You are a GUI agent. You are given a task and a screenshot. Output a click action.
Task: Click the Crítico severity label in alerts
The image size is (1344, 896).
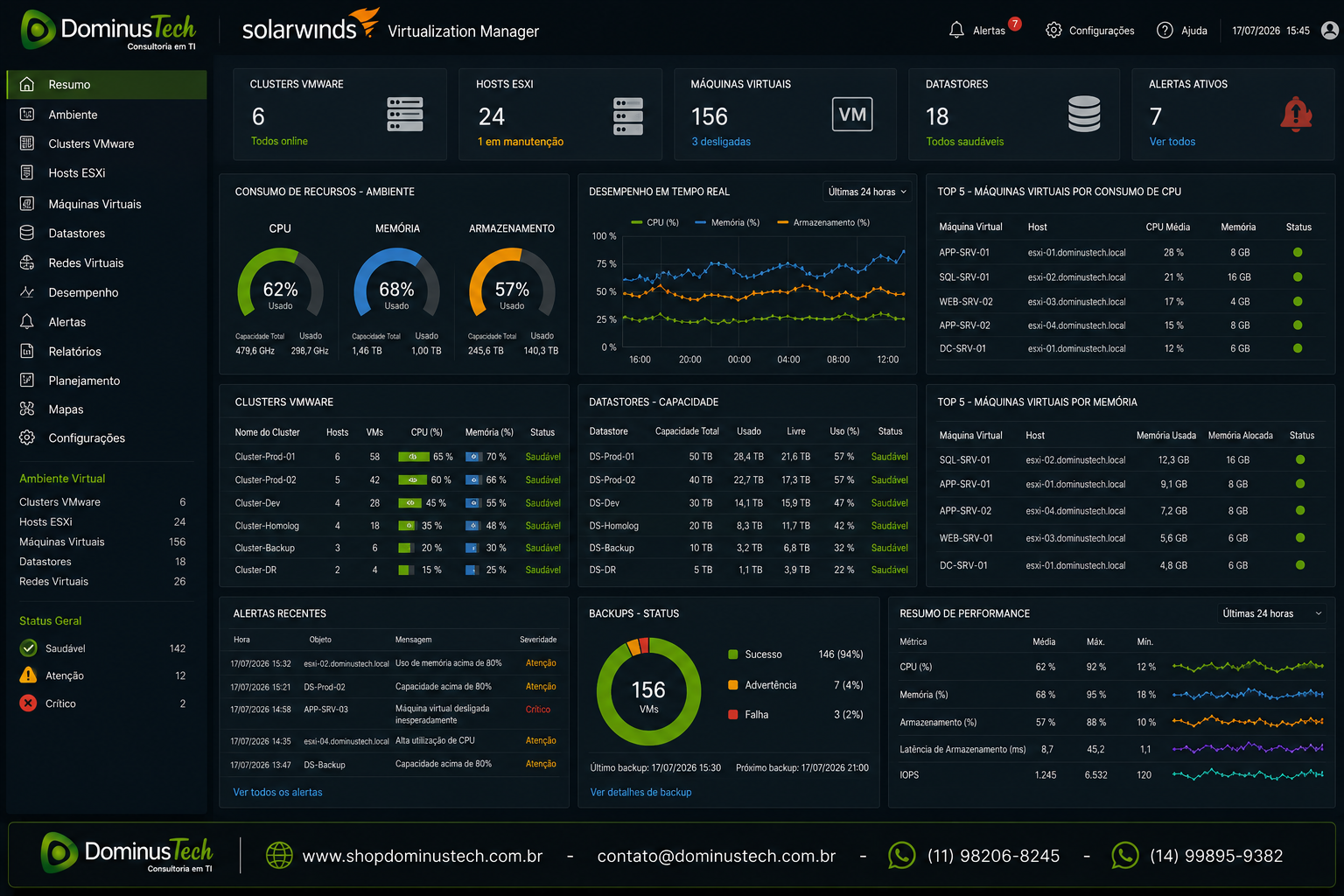point(538,710)
